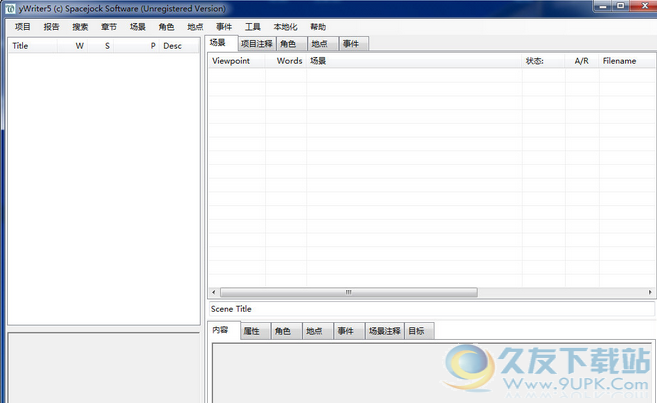Click the 场景 column header in scene list
Screen dimensions: 657x403
pos(414,61)
